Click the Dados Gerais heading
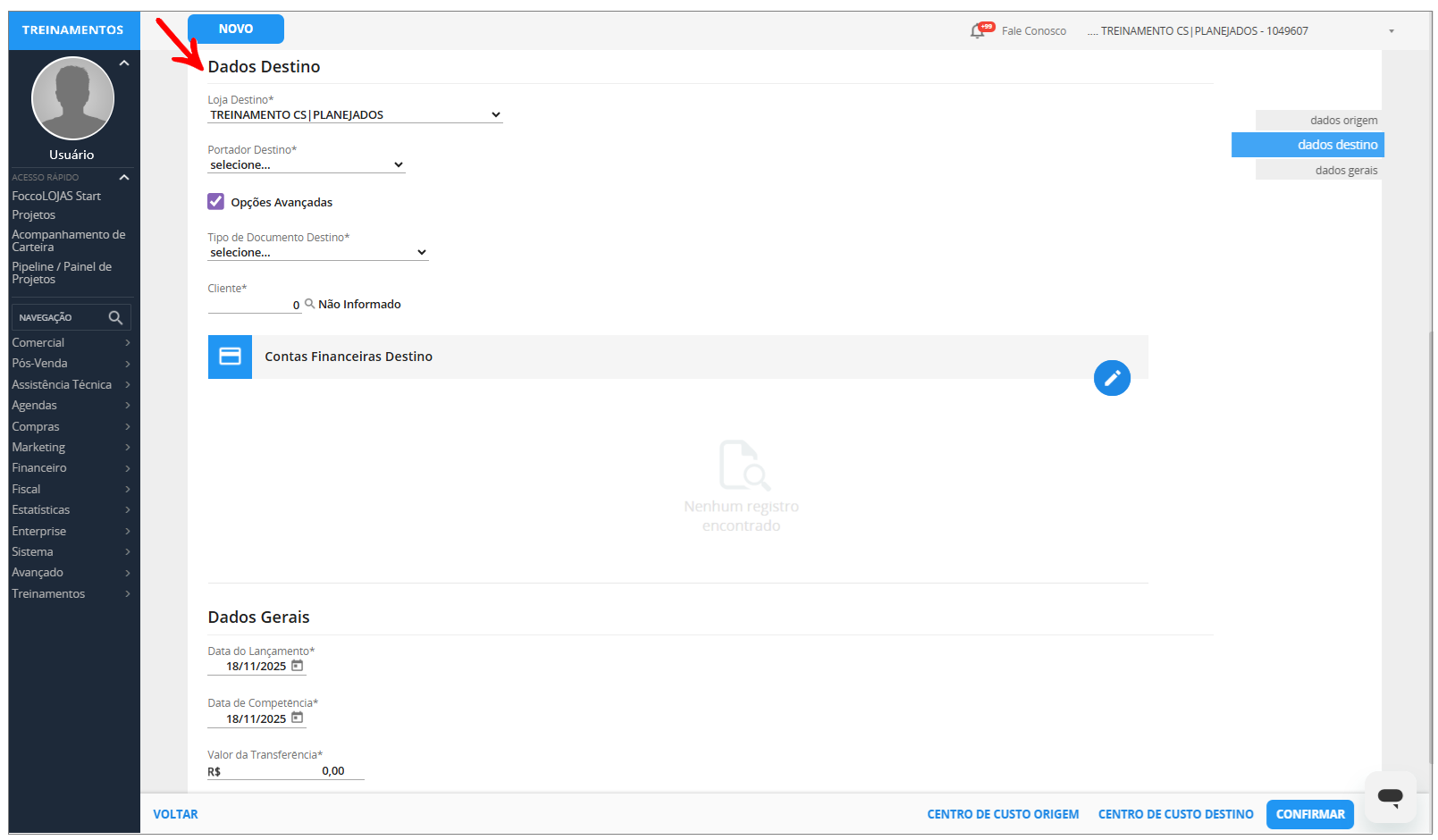 point(258,617)
